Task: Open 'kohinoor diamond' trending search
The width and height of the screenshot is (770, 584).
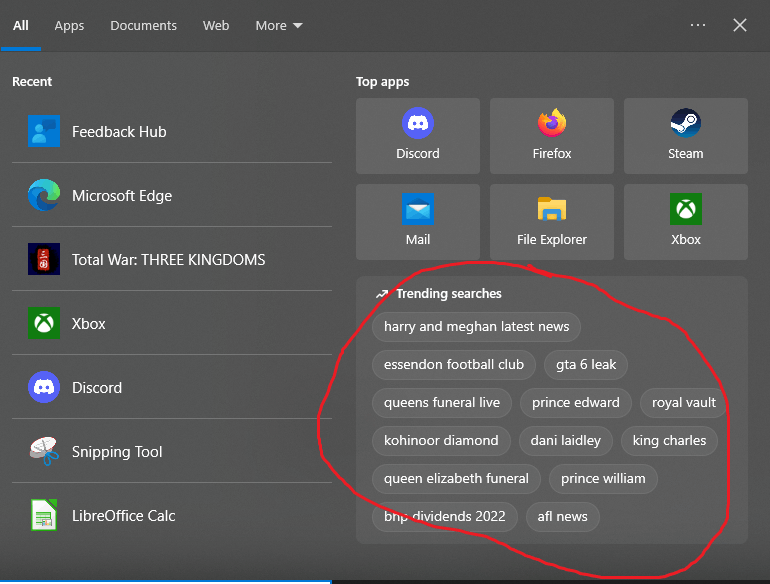Action: pyautogui.click(x=441, y=441)
